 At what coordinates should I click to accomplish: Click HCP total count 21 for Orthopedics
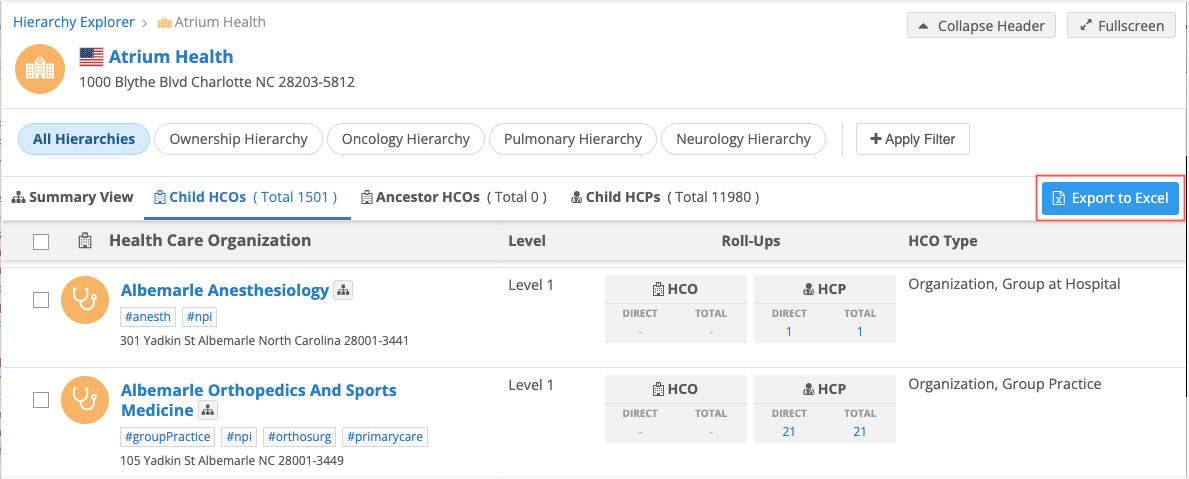(860, 431)
